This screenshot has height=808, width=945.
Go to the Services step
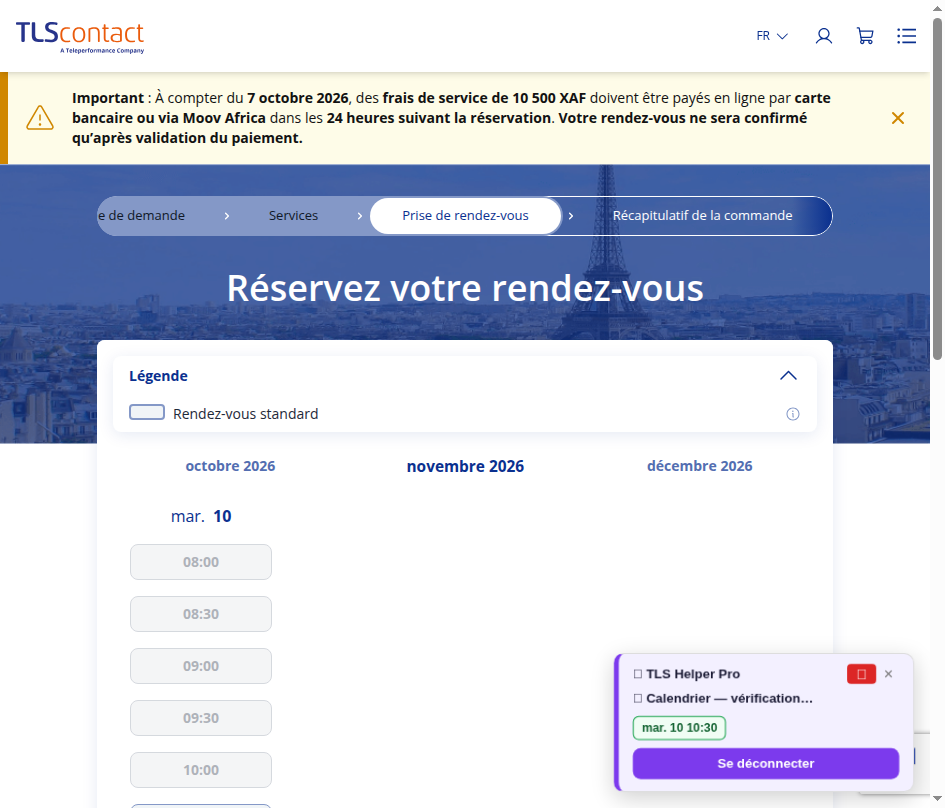(x=293, y=216)
